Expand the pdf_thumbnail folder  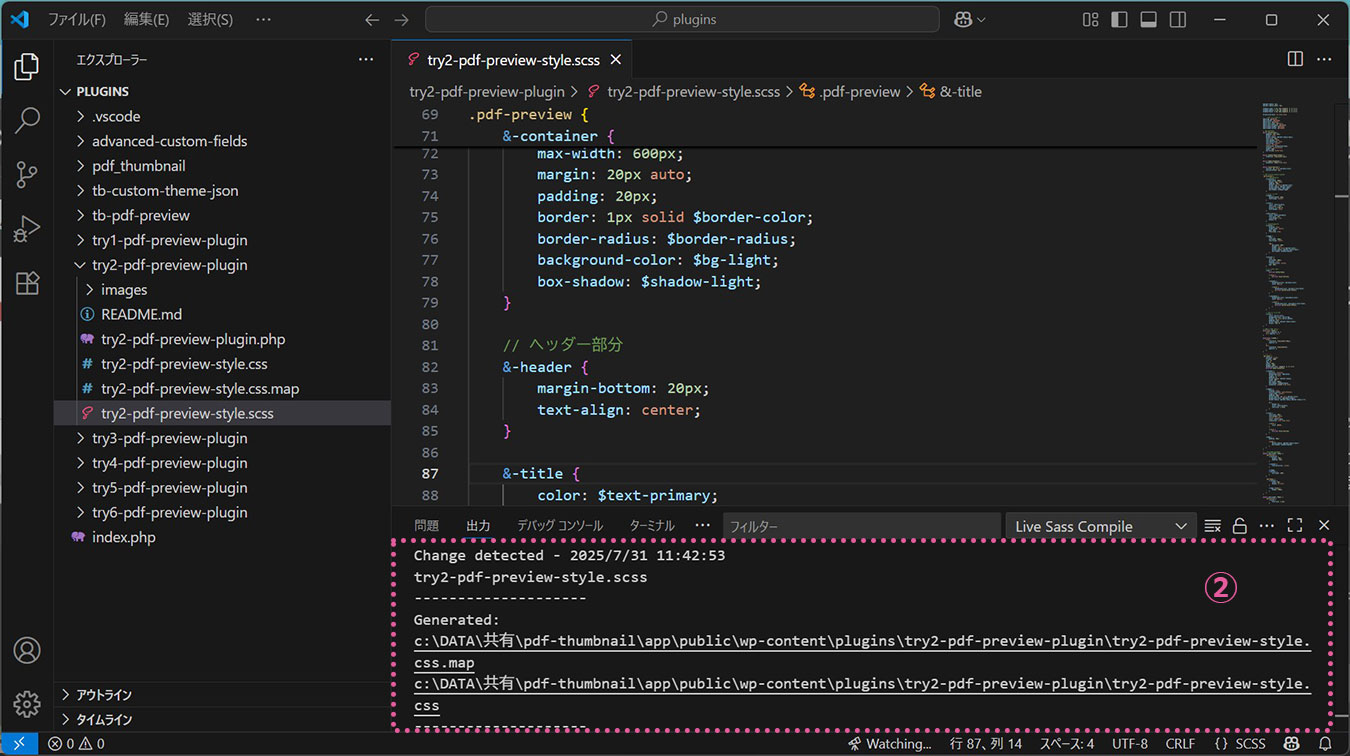pyautogui.click(x=222, y=166)
